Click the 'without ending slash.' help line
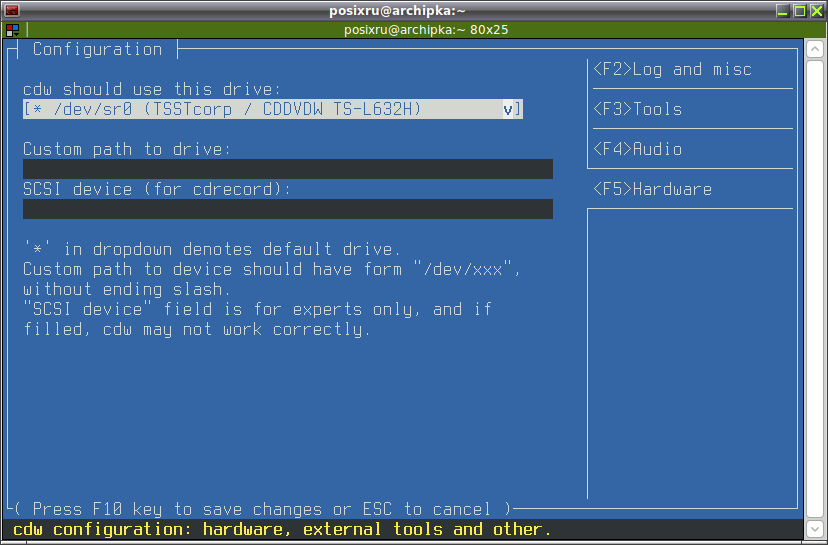 pyautogui.click(x=127, y=289)
